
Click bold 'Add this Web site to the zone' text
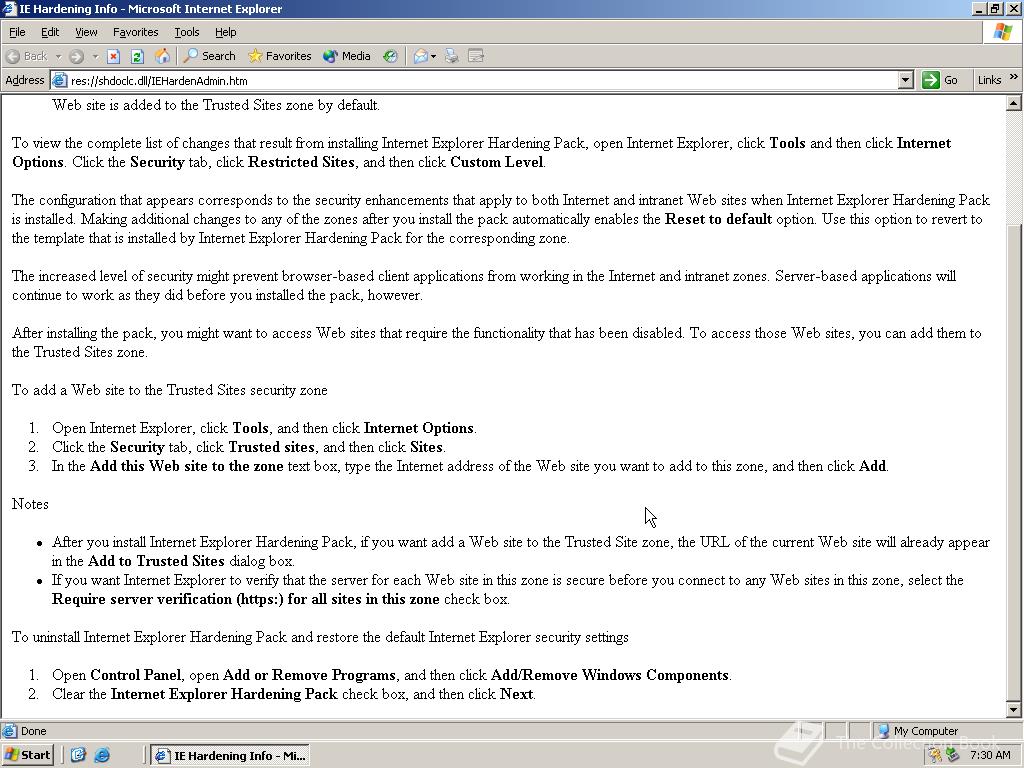[x=187, y=466]
